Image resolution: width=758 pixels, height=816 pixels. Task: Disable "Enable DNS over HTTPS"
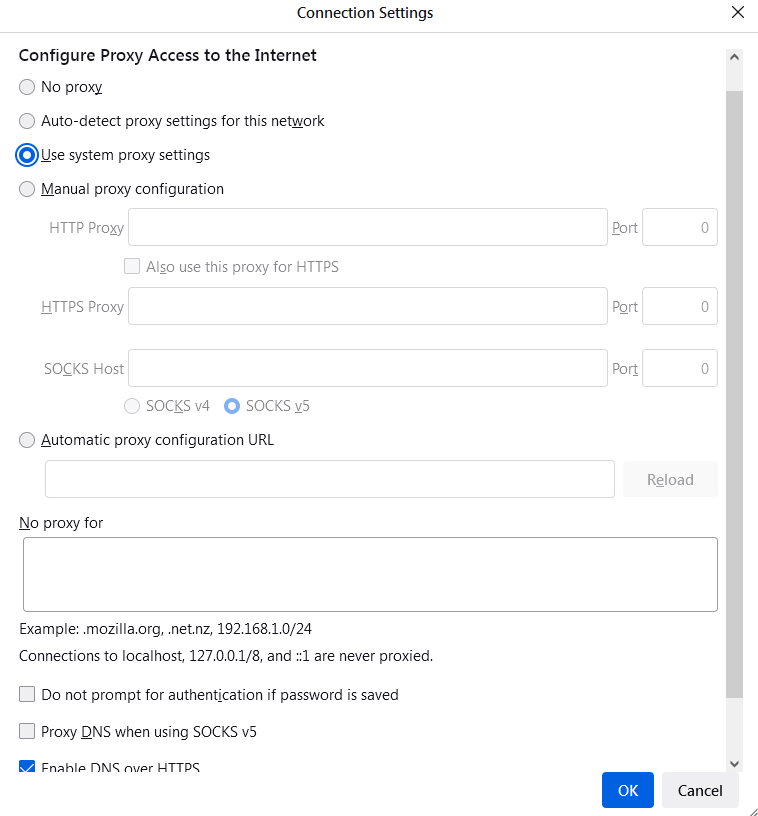[26, 766]
